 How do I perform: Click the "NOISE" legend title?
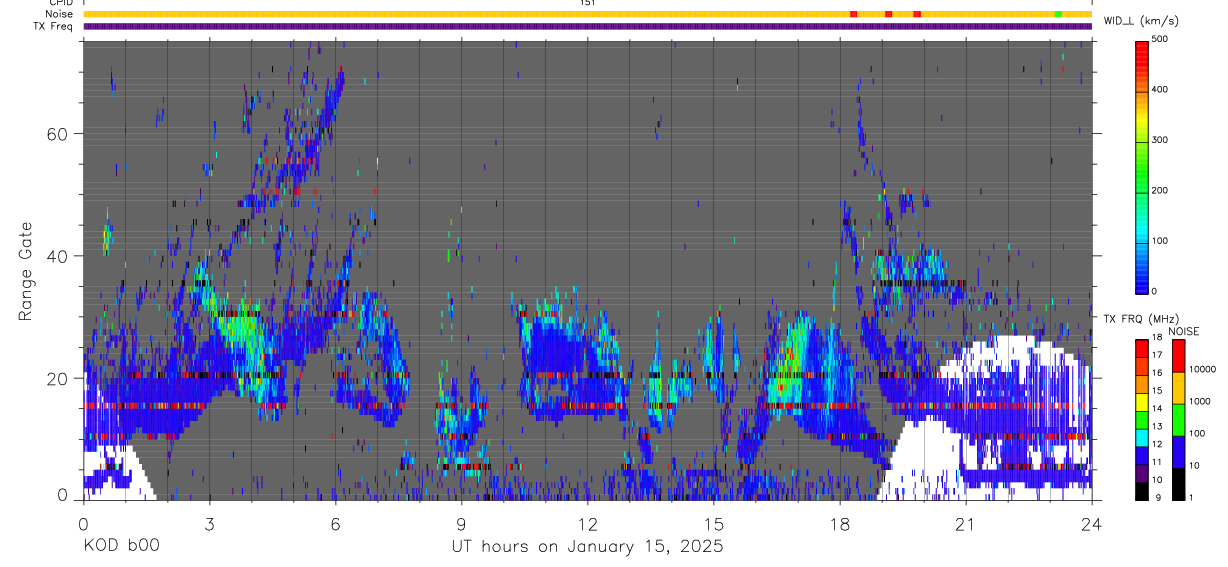click(1184, 331)
